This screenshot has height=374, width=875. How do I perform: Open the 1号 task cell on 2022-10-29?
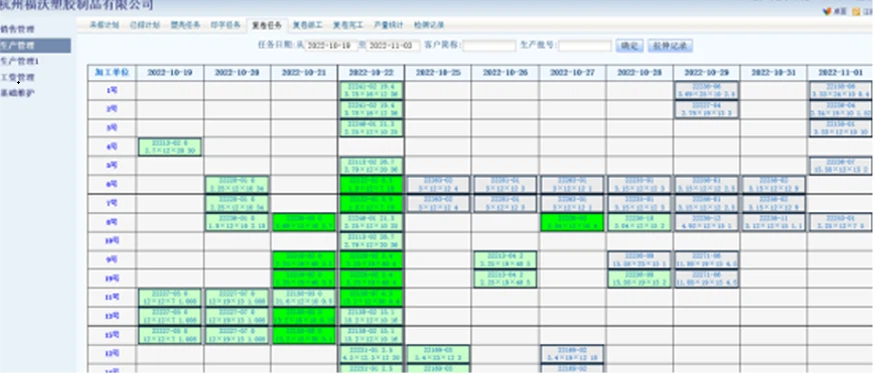706,90
